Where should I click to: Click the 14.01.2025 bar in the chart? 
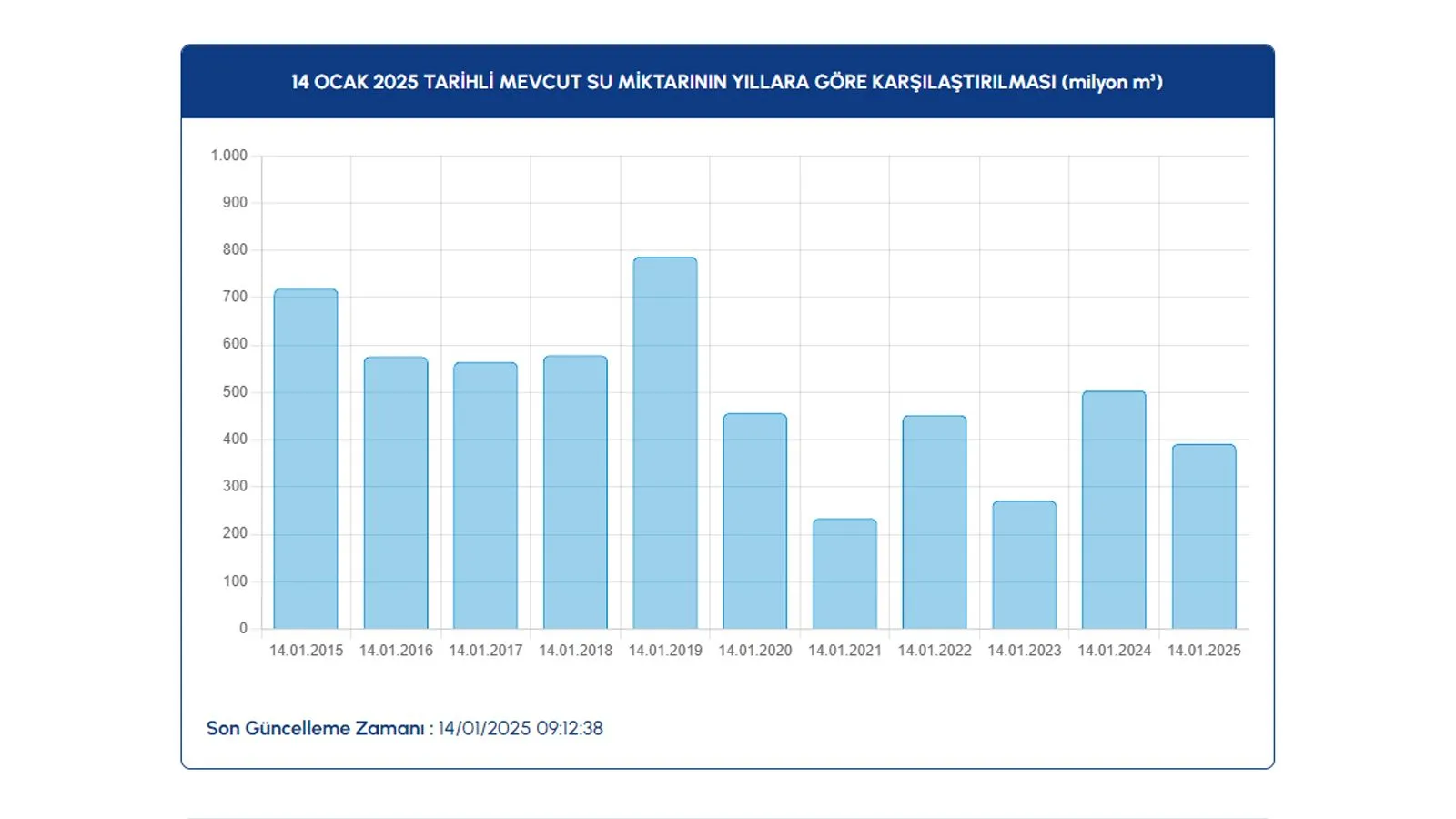tap(1204, 537)
